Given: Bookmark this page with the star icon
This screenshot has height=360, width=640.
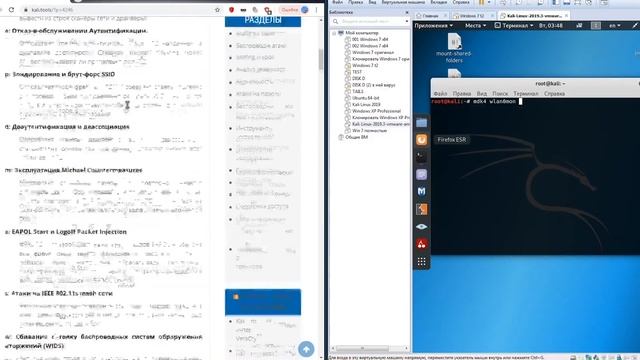Looking at the screenshot, I should pos(217,10).
